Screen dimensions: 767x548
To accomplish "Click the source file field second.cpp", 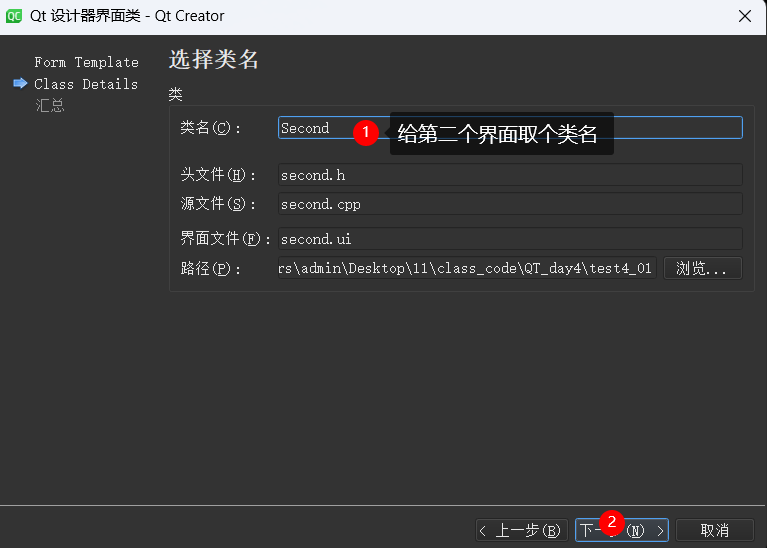I will pyautogui.click(x=510, y=204).
